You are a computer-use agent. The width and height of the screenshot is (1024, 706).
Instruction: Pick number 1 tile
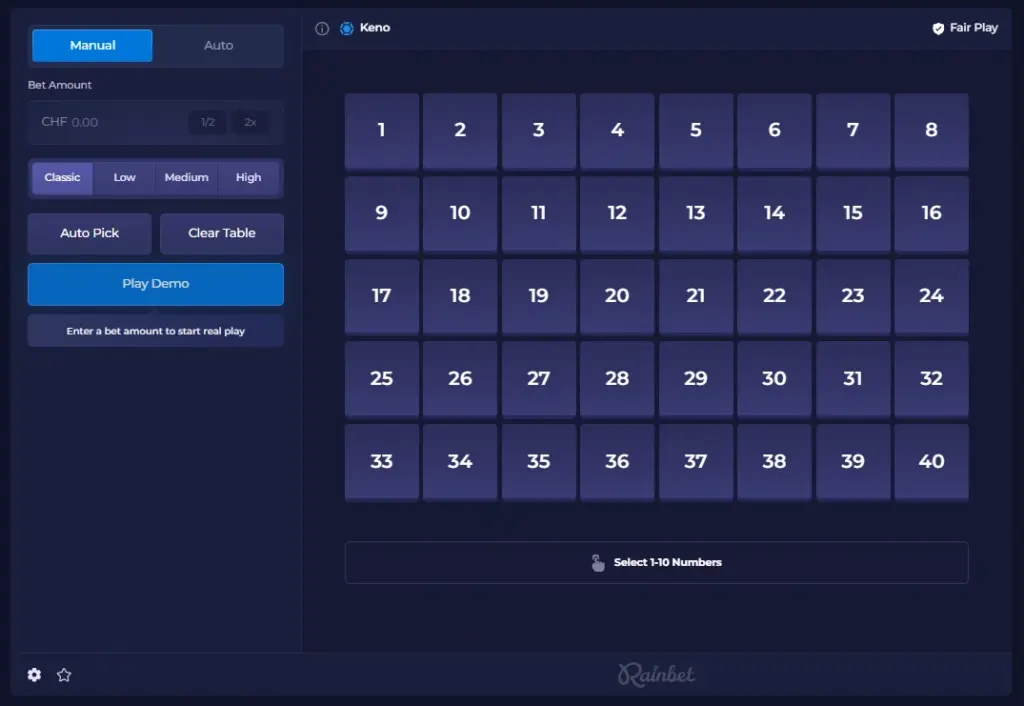[x=381, y=131]
